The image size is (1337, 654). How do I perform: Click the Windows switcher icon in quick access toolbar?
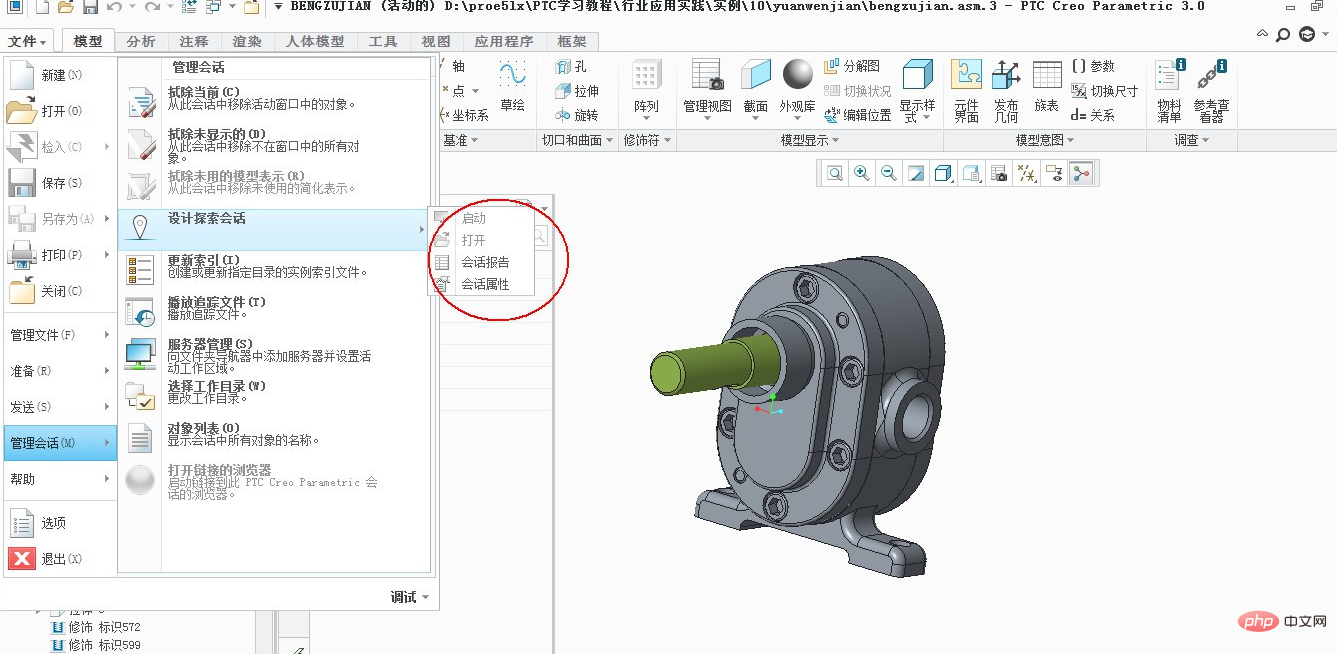coord(213,7)
